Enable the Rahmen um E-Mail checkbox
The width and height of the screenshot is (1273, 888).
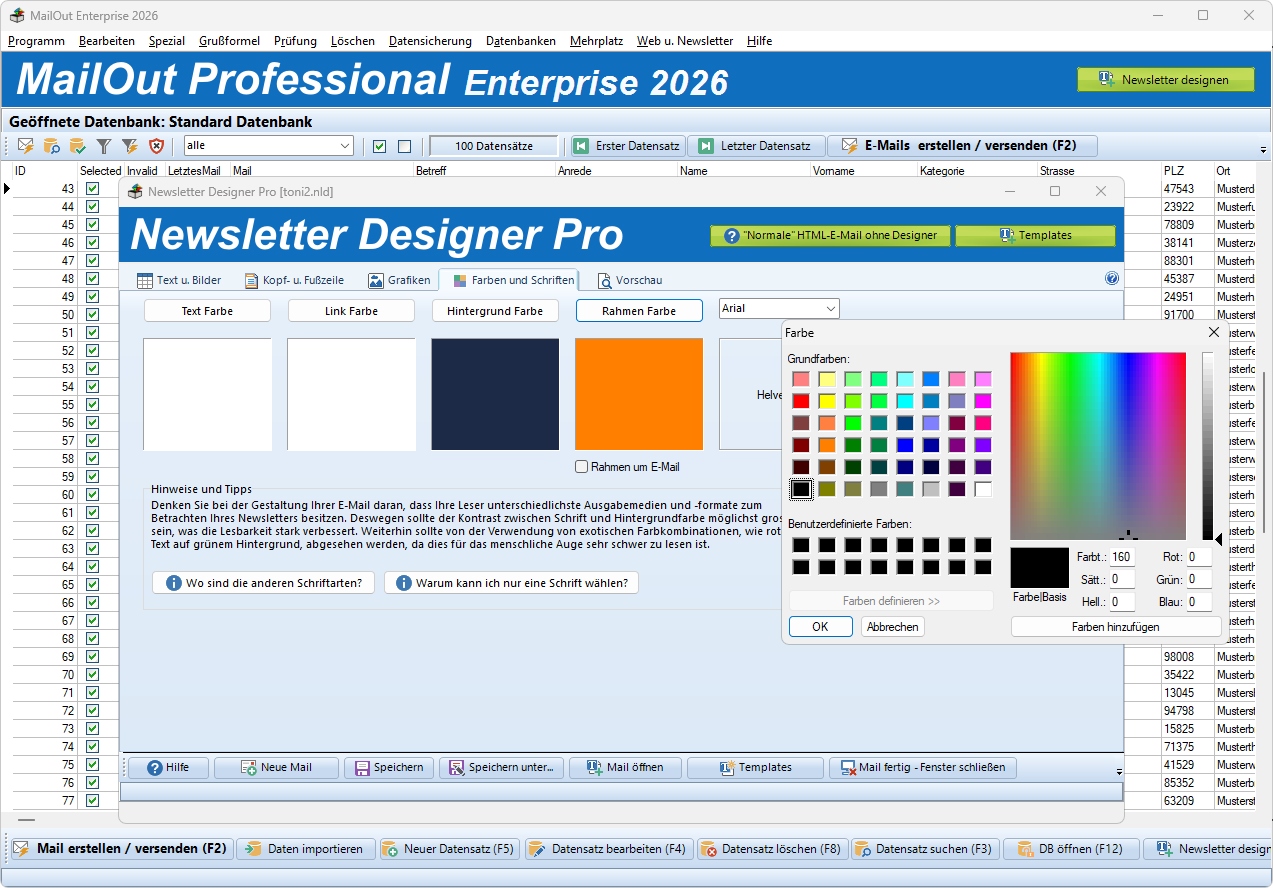(x=582, y=467)
